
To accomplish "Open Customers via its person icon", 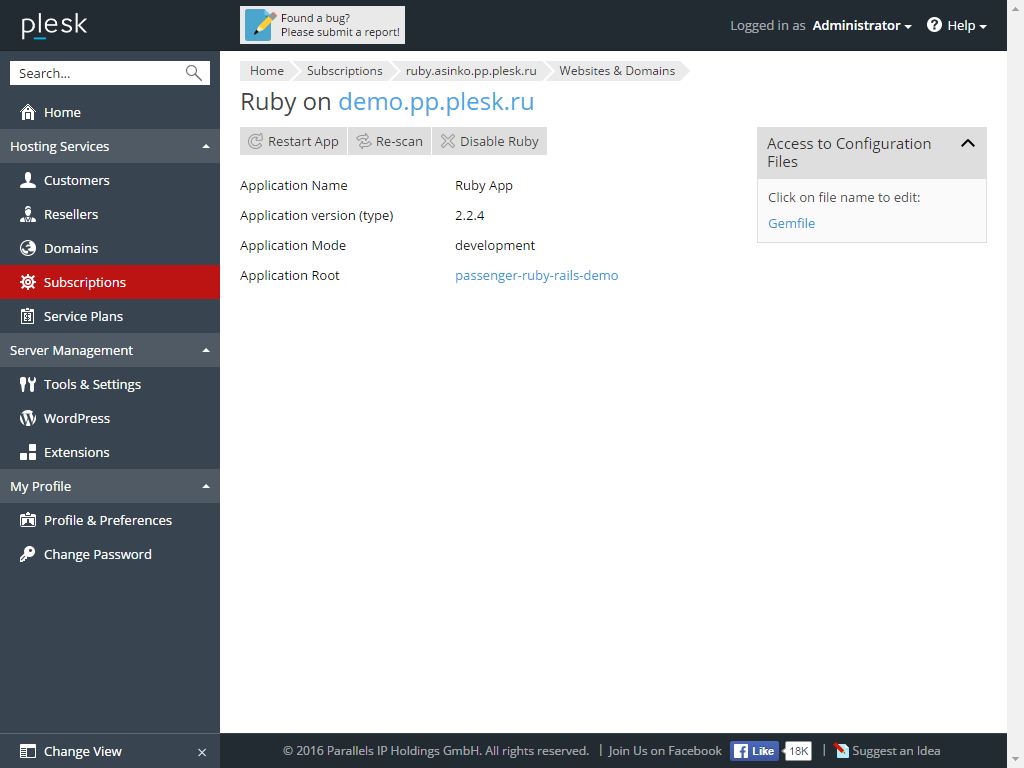I will [28, 180].
